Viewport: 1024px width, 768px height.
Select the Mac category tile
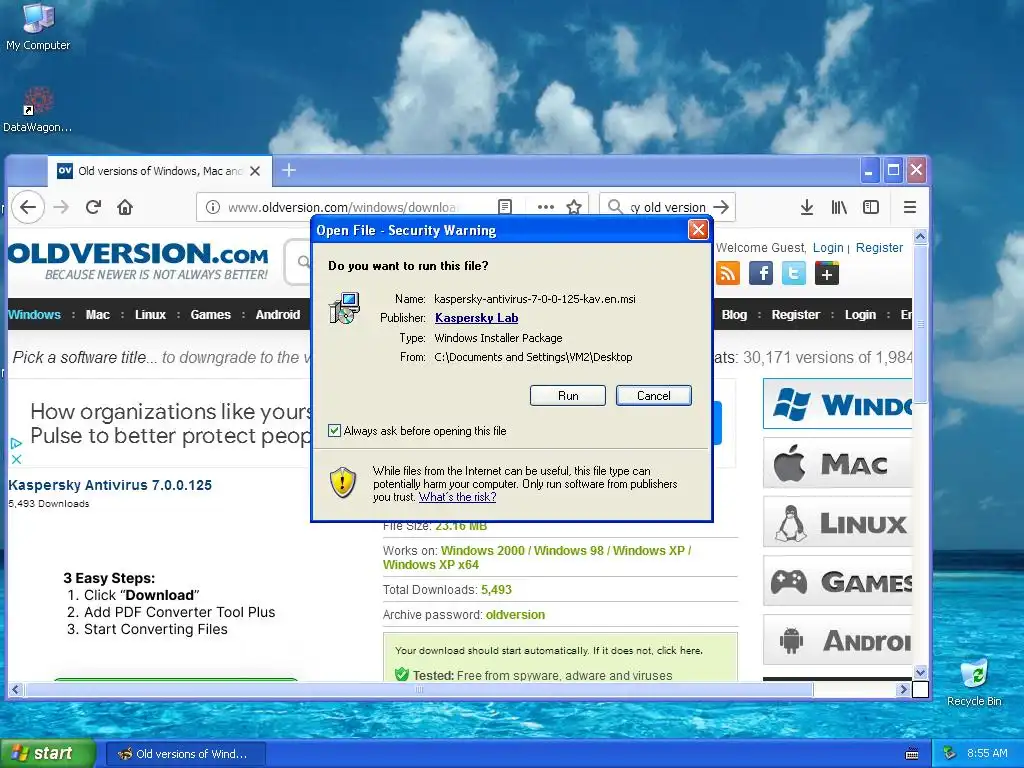(x=837, y=463)
